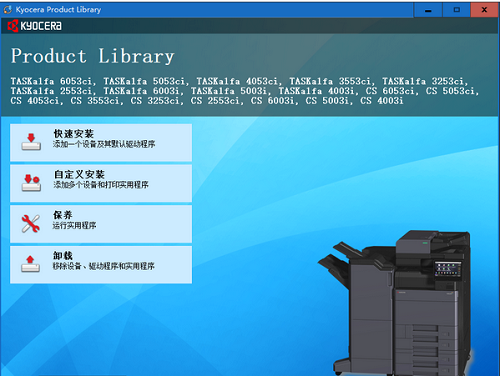This screenshot has height=376, width=500.
Task: Open 自定义安装 custom install
Action: [101, 183]
